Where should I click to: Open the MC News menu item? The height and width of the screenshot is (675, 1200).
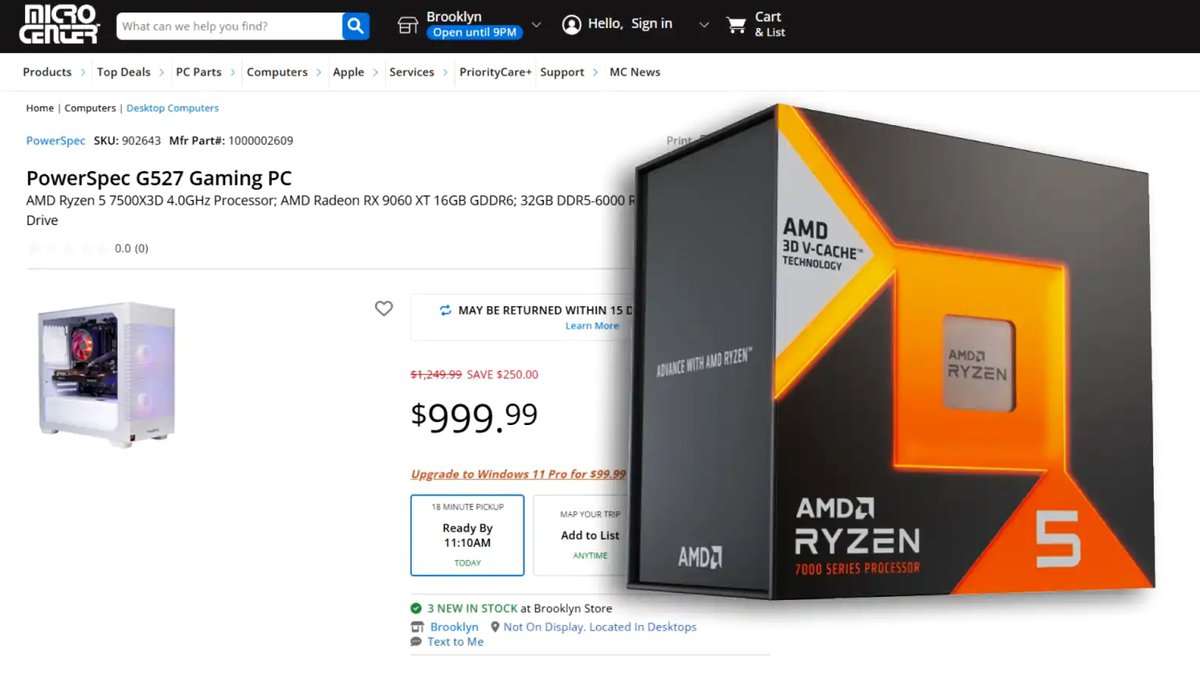[635, 72]
